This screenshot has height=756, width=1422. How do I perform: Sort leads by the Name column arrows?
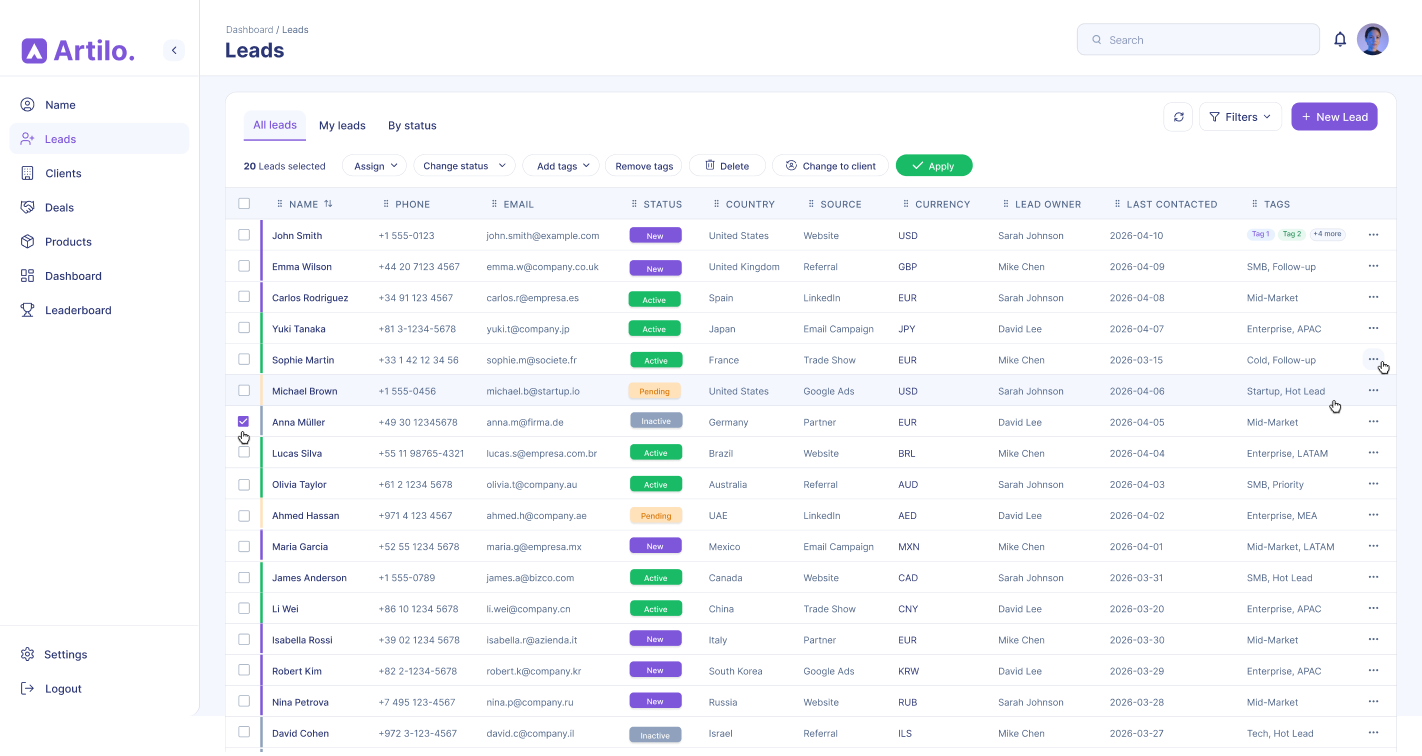[328, 204]
